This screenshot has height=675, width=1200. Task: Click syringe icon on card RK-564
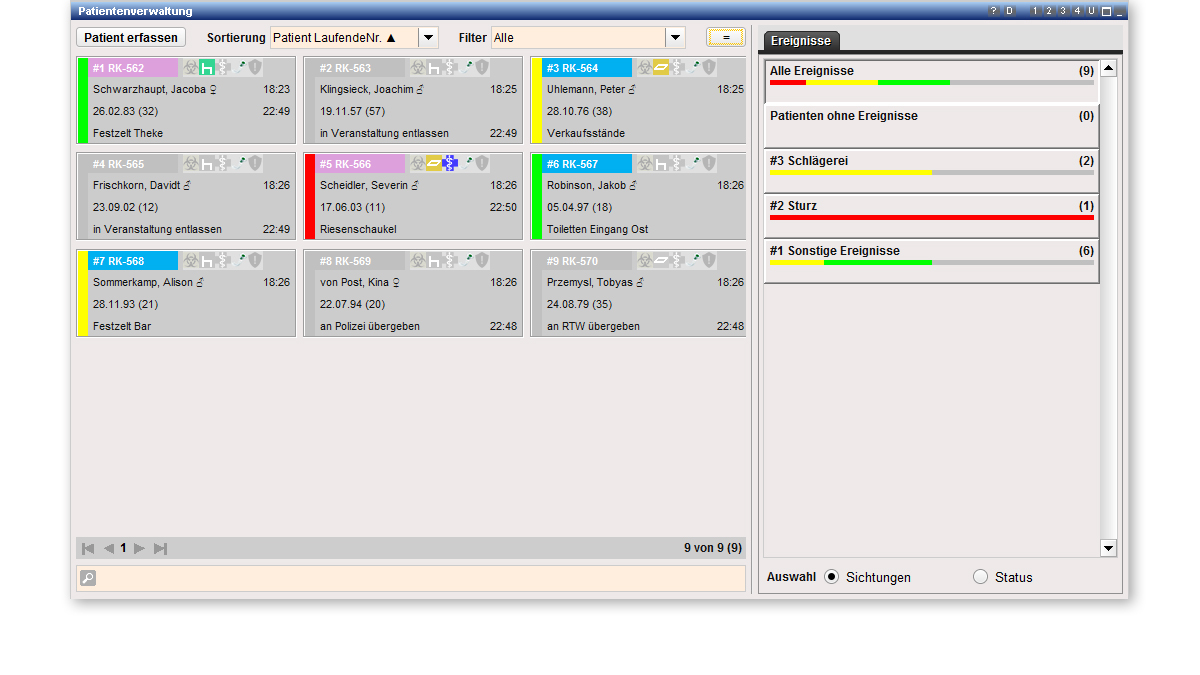pos(694,67)
